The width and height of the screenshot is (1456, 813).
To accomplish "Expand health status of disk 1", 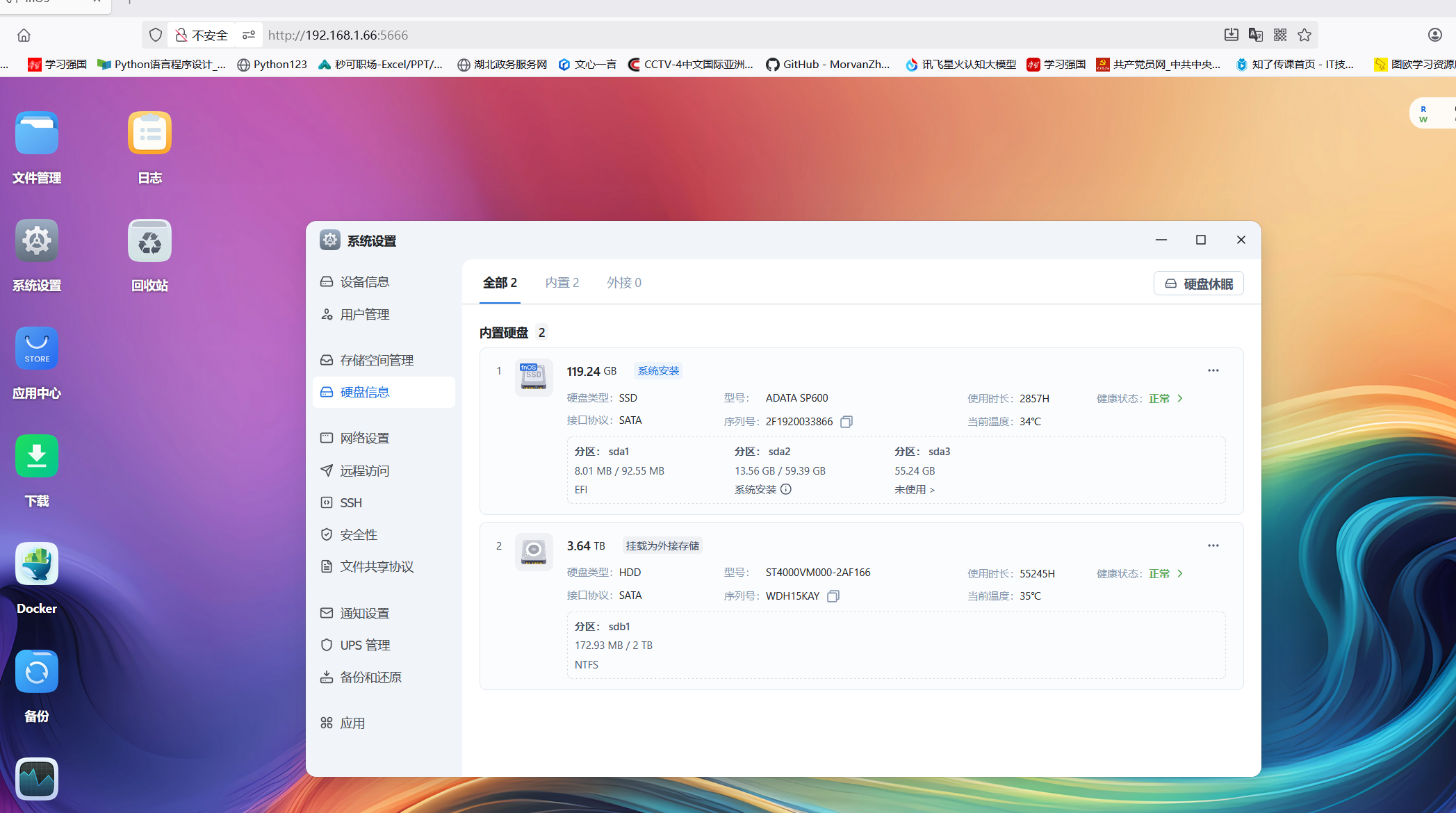I will [x=1180, y=398].
